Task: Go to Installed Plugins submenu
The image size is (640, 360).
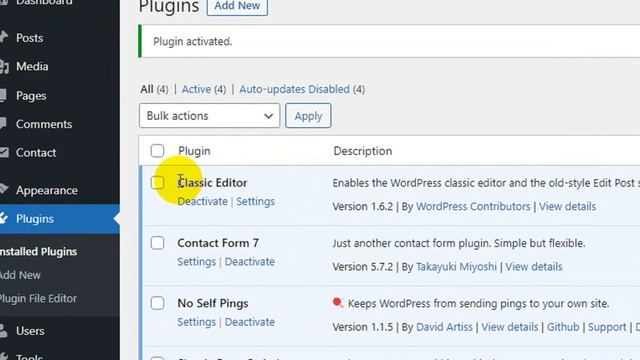Action: click(38, 251)
